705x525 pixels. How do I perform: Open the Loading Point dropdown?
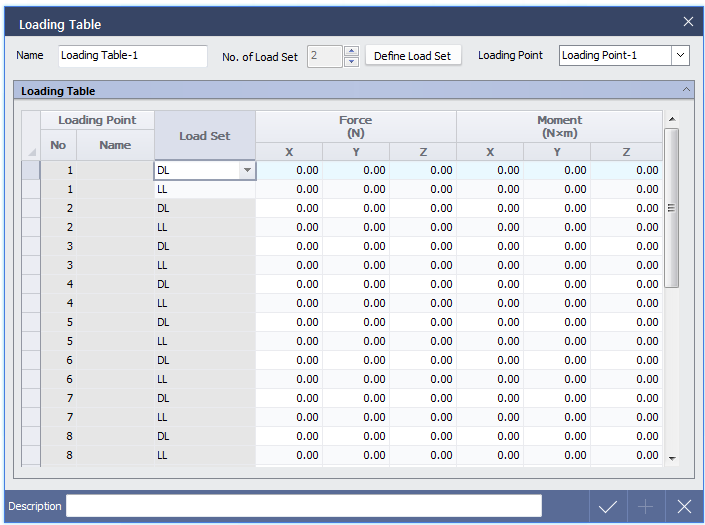pos(680,56)
